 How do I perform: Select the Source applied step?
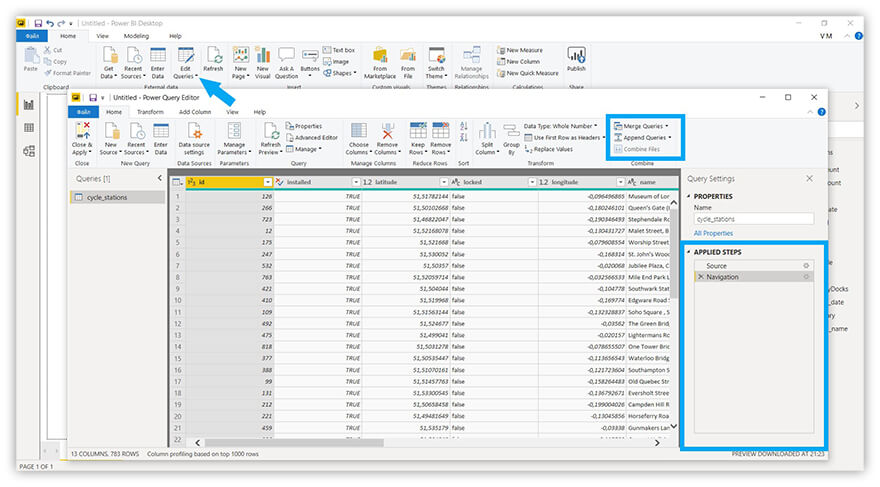[x=754, y=266]
